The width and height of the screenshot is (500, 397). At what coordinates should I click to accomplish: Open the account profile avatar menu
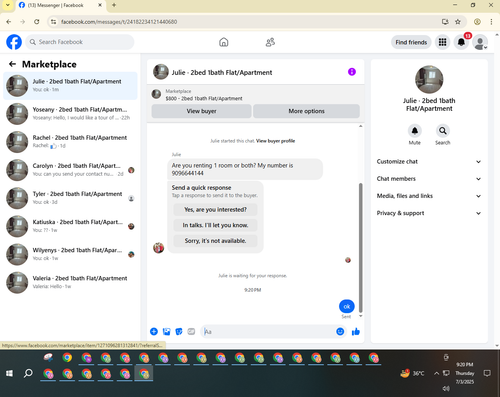point(480,42)
